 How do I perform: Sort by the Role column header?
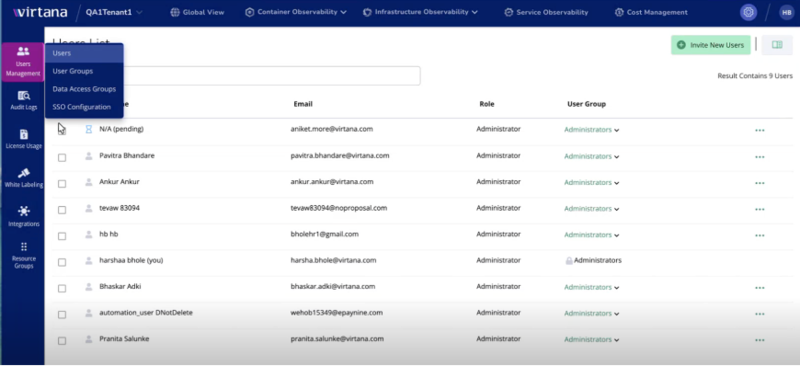pos(487,104)
